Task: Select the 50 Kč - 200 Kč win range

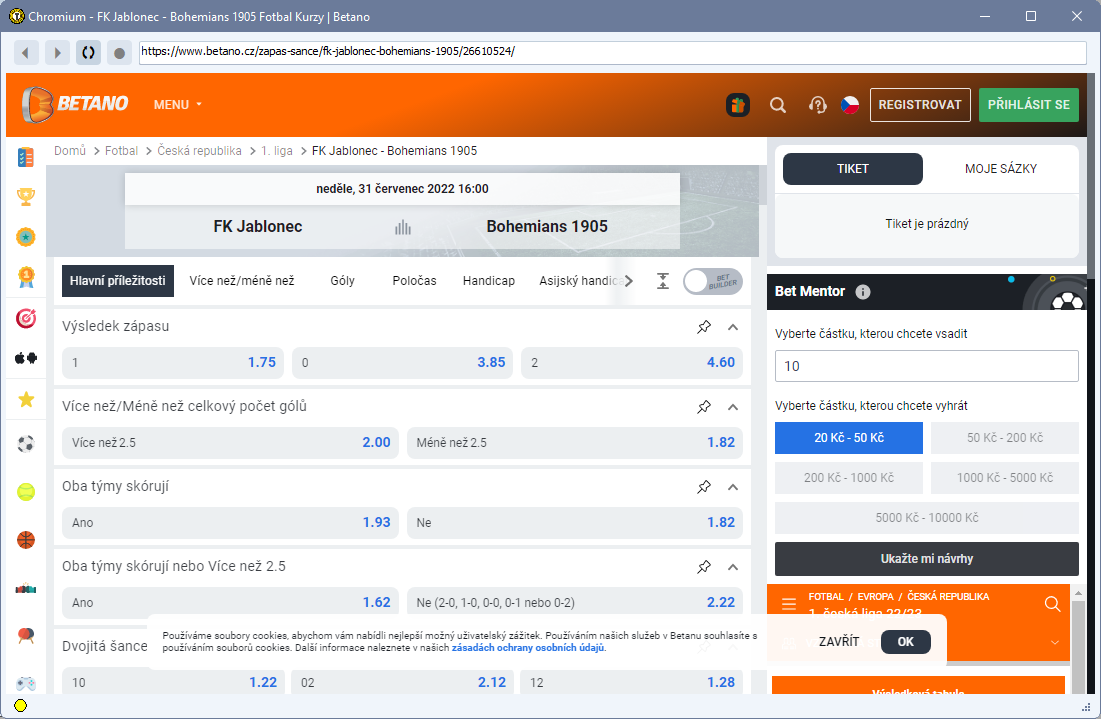Action: click(1005, 438)
